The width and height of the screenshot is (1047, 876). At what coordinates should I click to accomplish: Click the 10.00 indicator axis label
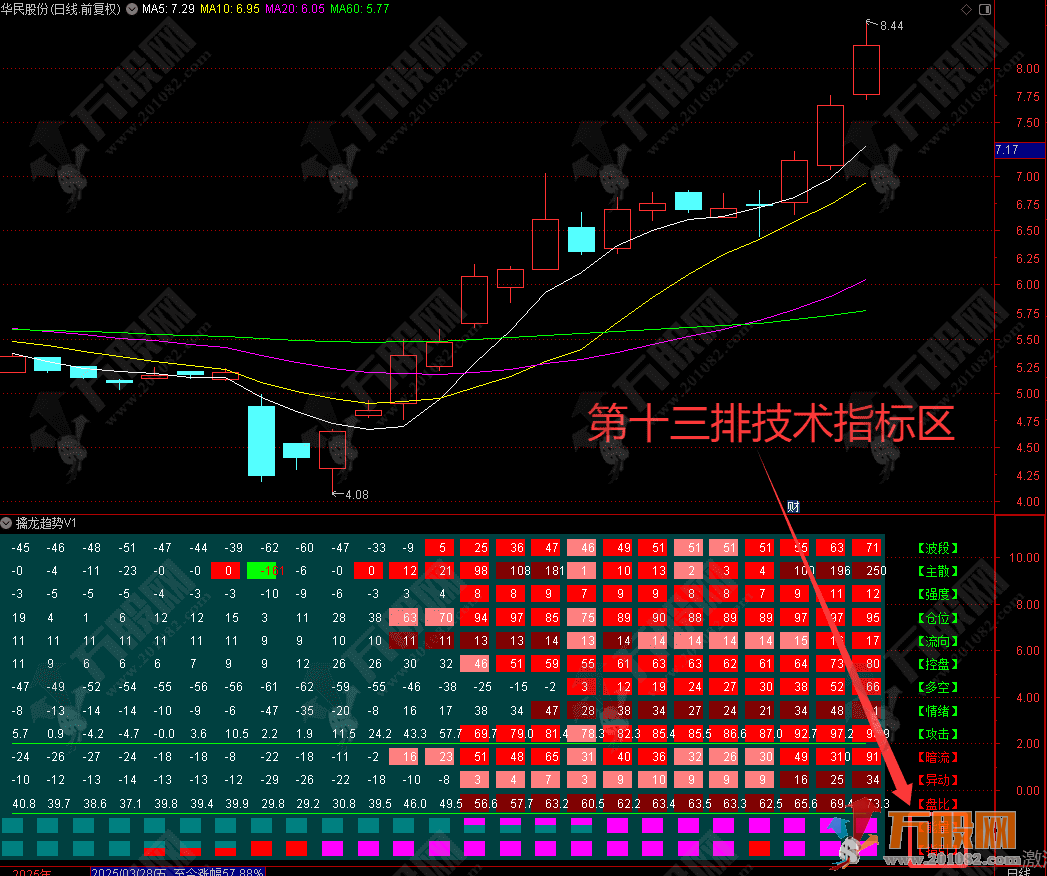[1024, 558]
